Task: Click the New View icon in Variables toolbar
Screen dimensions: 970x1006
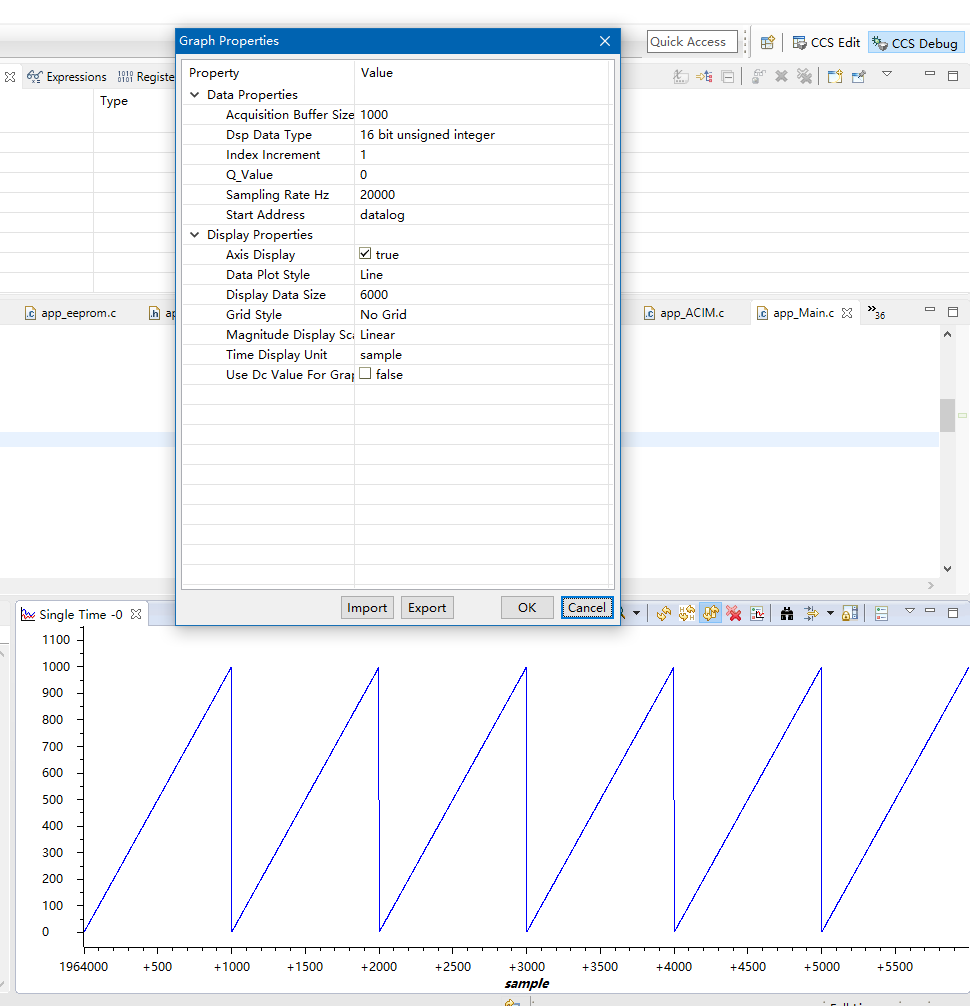Action: pos(835,76)
